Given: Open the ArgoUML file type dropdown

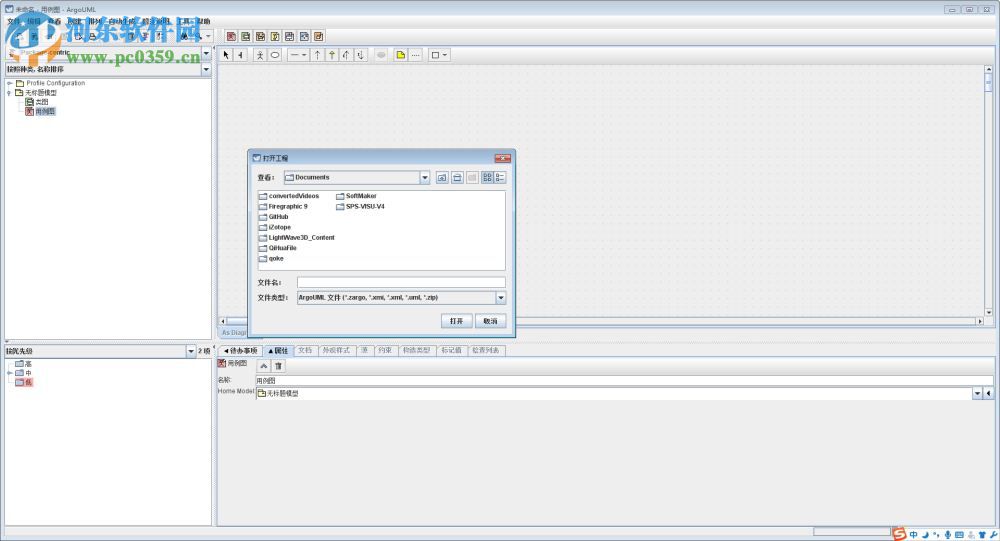Looking at the screenshot, I should click(501, 298).
